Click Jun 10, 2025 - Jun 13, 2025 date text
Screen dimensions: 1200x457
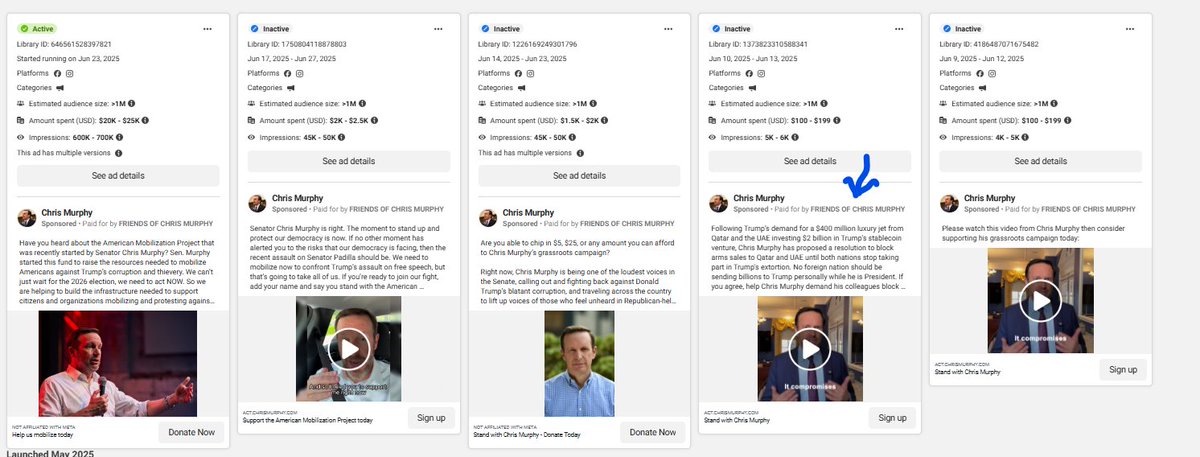click(x=758, y=58)
